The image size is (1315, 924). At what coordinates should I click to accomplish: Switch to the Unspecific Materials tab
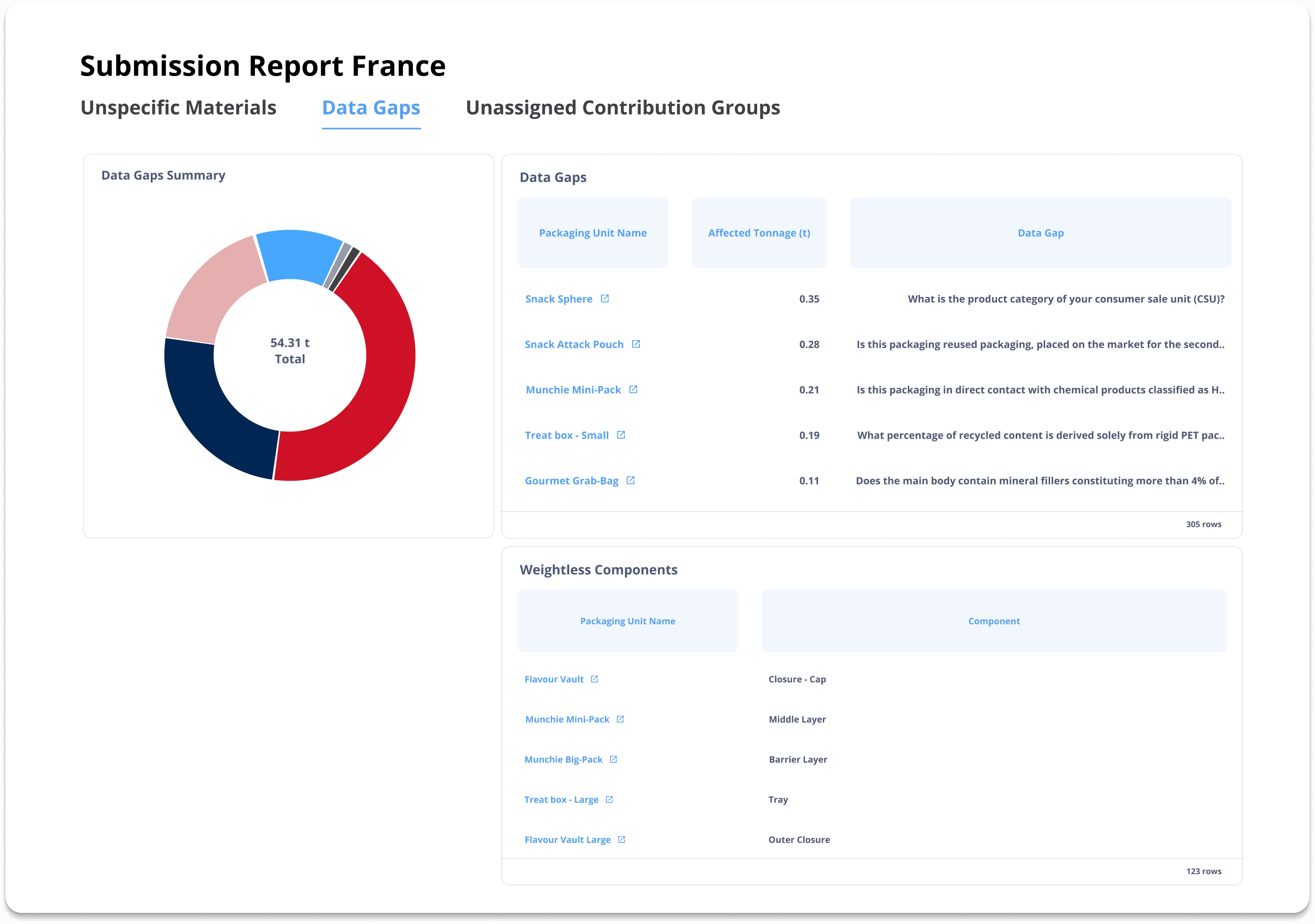pyautogui.click(x=178, y=108)
